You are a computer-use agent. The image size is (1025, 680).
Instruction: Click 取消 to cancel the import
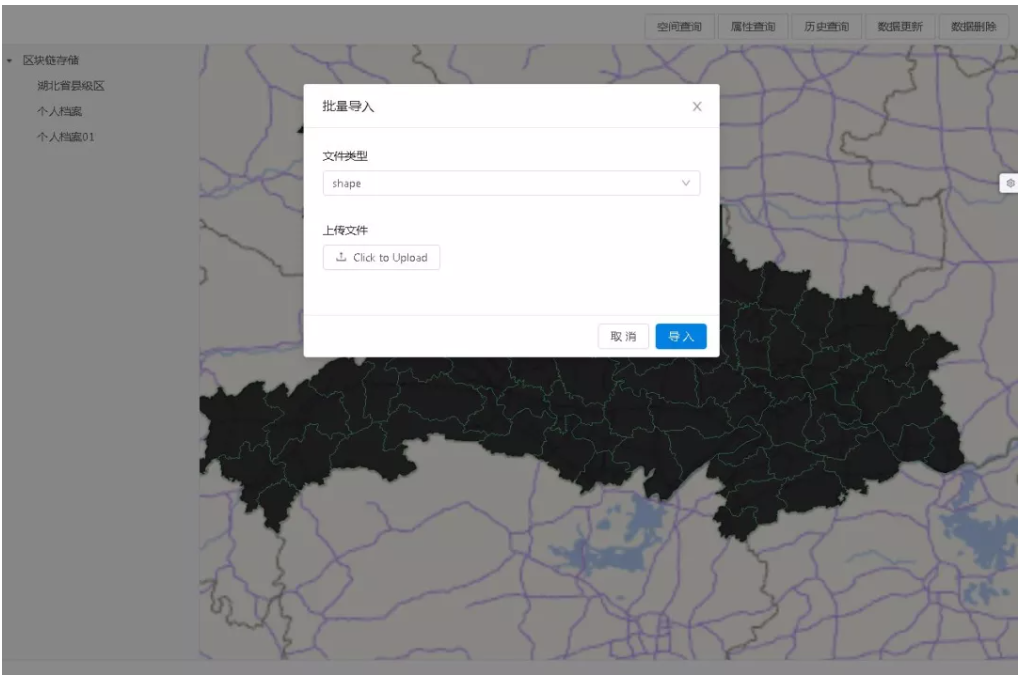click(623, 336)
